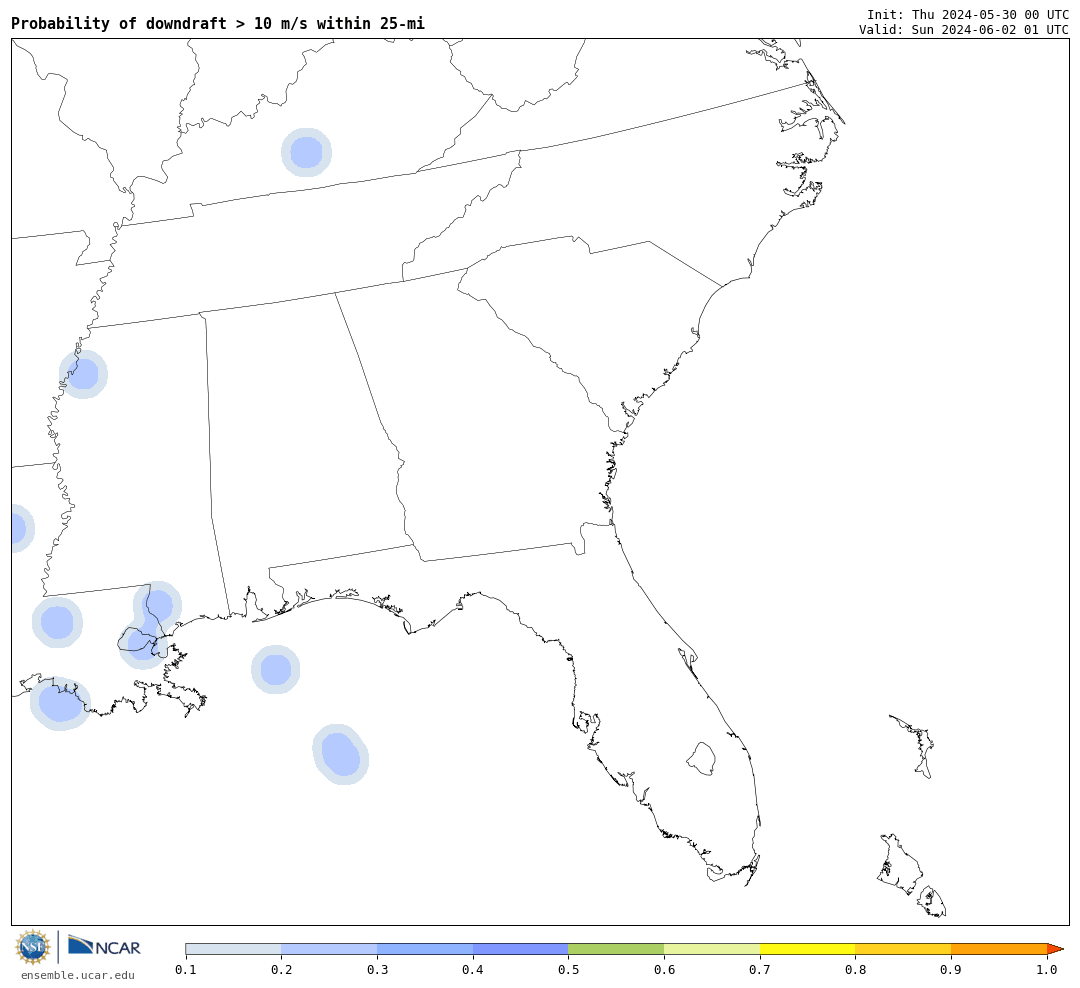Click the southernmost Gulf of Mexico blob
This screenshot has height=988, width=1080.
click(x=340, y=754)
